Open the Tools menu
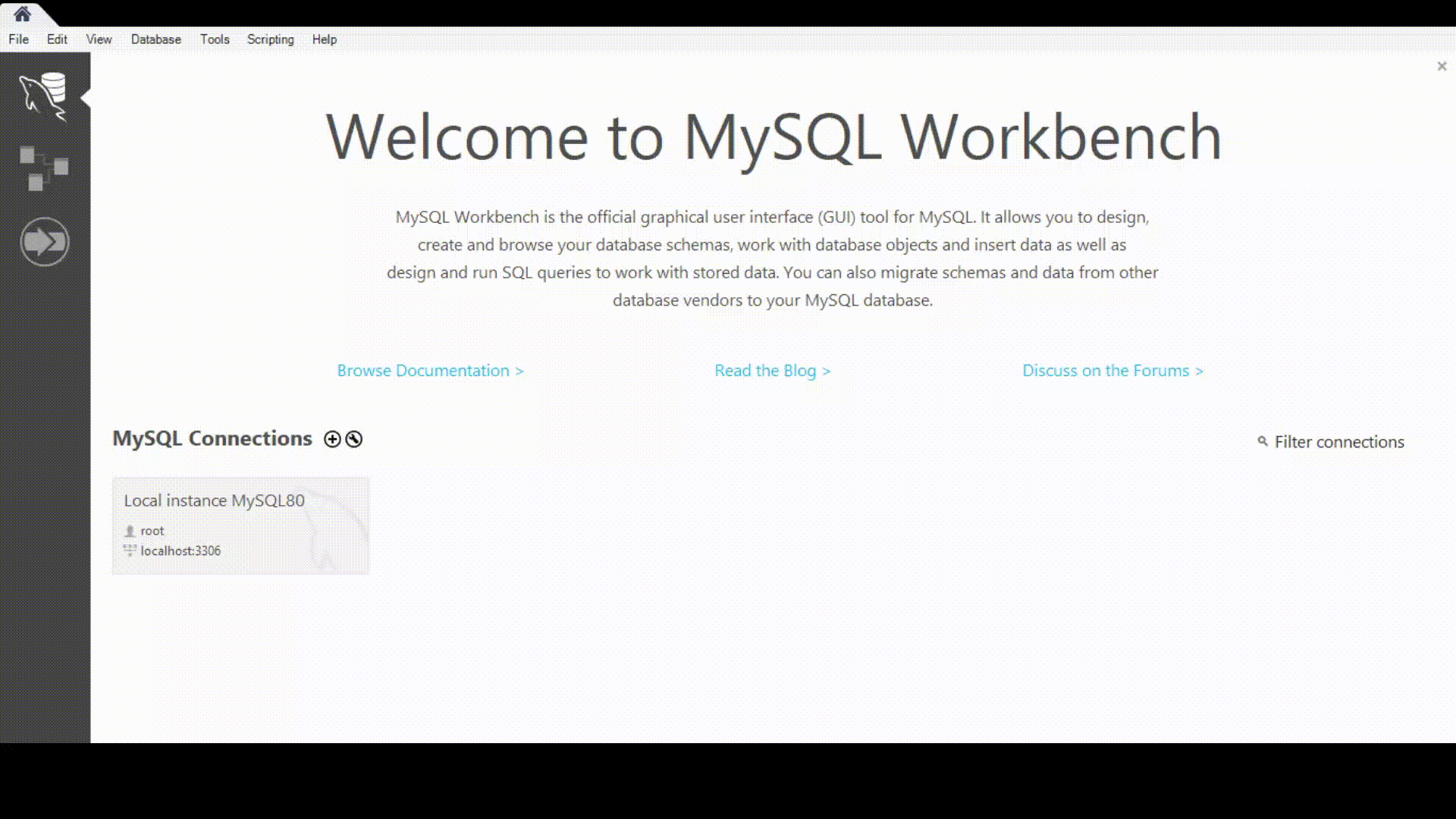Screen dimensions: 1456x819 pos(215,39)
